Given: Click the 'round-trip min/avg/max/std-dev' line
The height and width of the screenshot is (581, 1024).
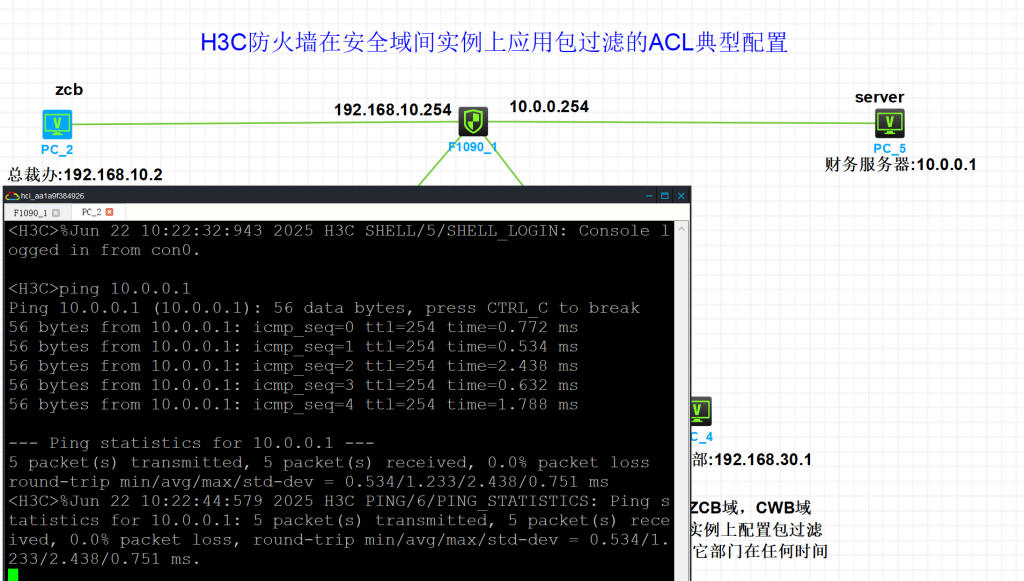Looking at the screenshot, I should (308, 482).
